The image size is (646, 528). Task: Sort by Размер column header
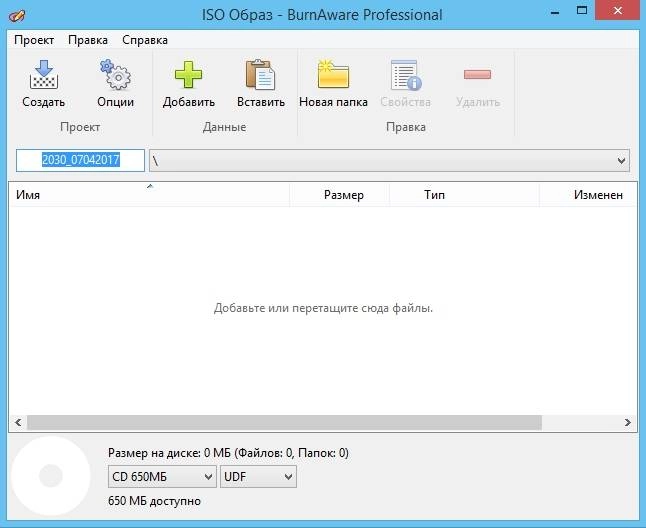point(340,195)
